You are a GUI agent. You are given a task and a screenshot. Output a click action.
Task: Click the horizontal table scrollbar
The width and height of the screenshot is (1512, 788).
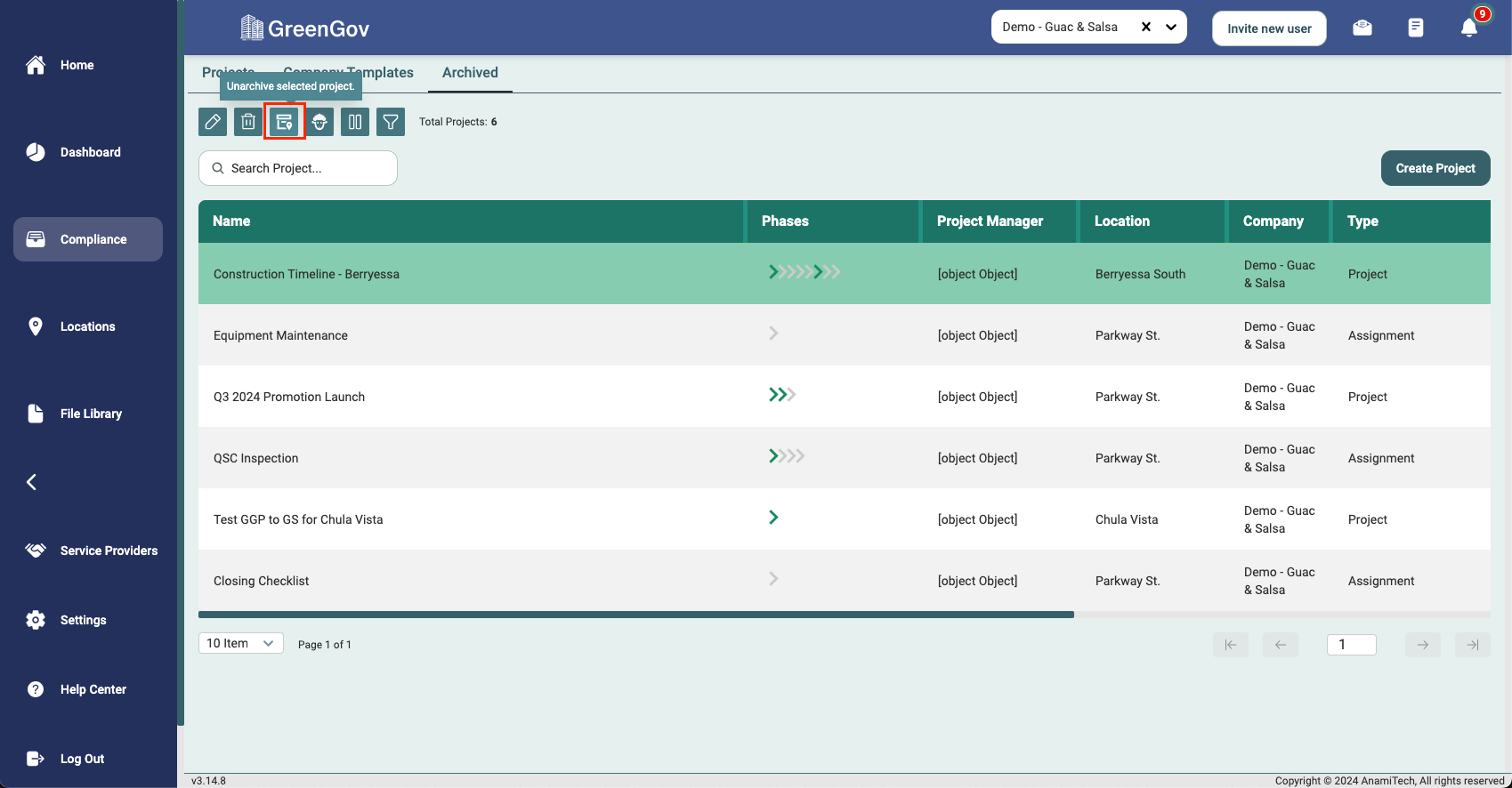tap(635, 615)
